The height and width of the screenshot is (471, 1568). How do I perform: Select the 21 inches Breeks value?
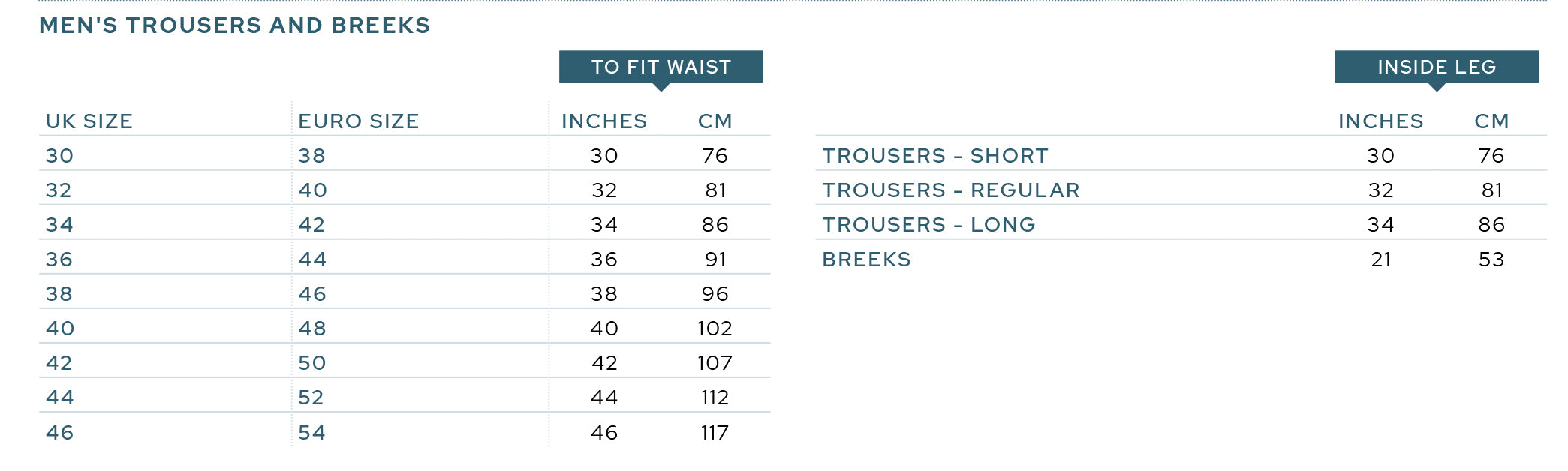click(1381, 259)
